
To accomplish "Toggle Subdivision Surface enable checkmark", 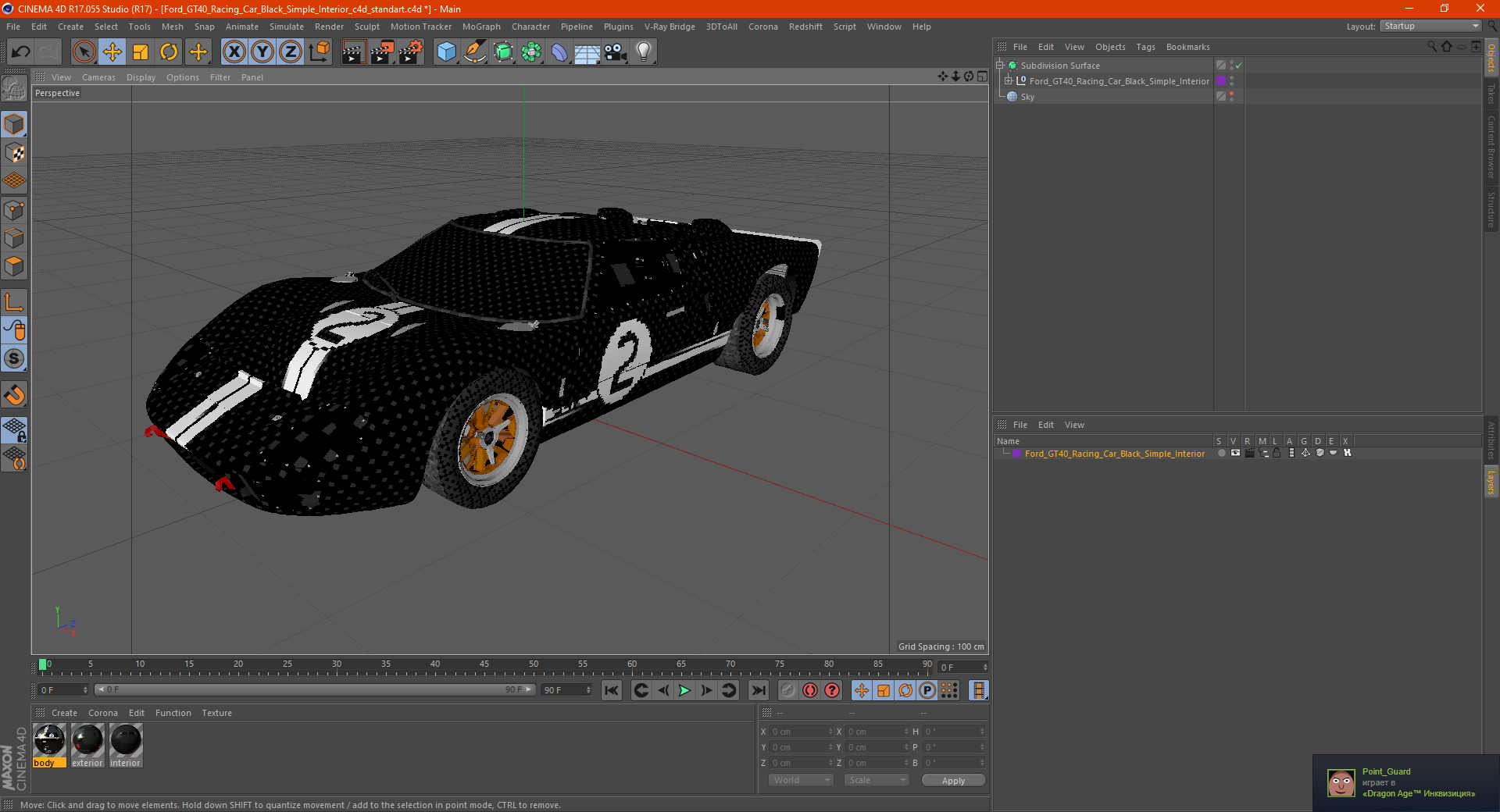I will (x=1239, y=66).
